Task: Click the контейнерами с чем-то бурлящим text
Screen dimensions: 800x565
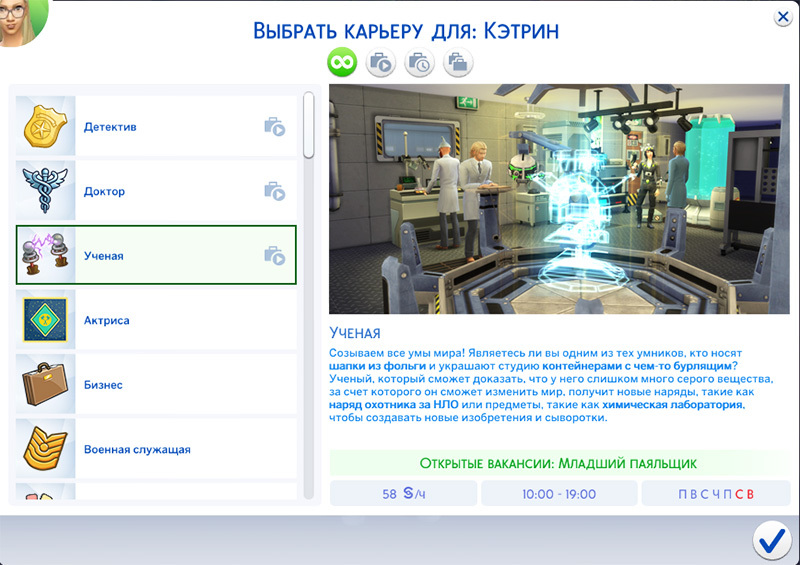Action: click(x=637, y=366)
